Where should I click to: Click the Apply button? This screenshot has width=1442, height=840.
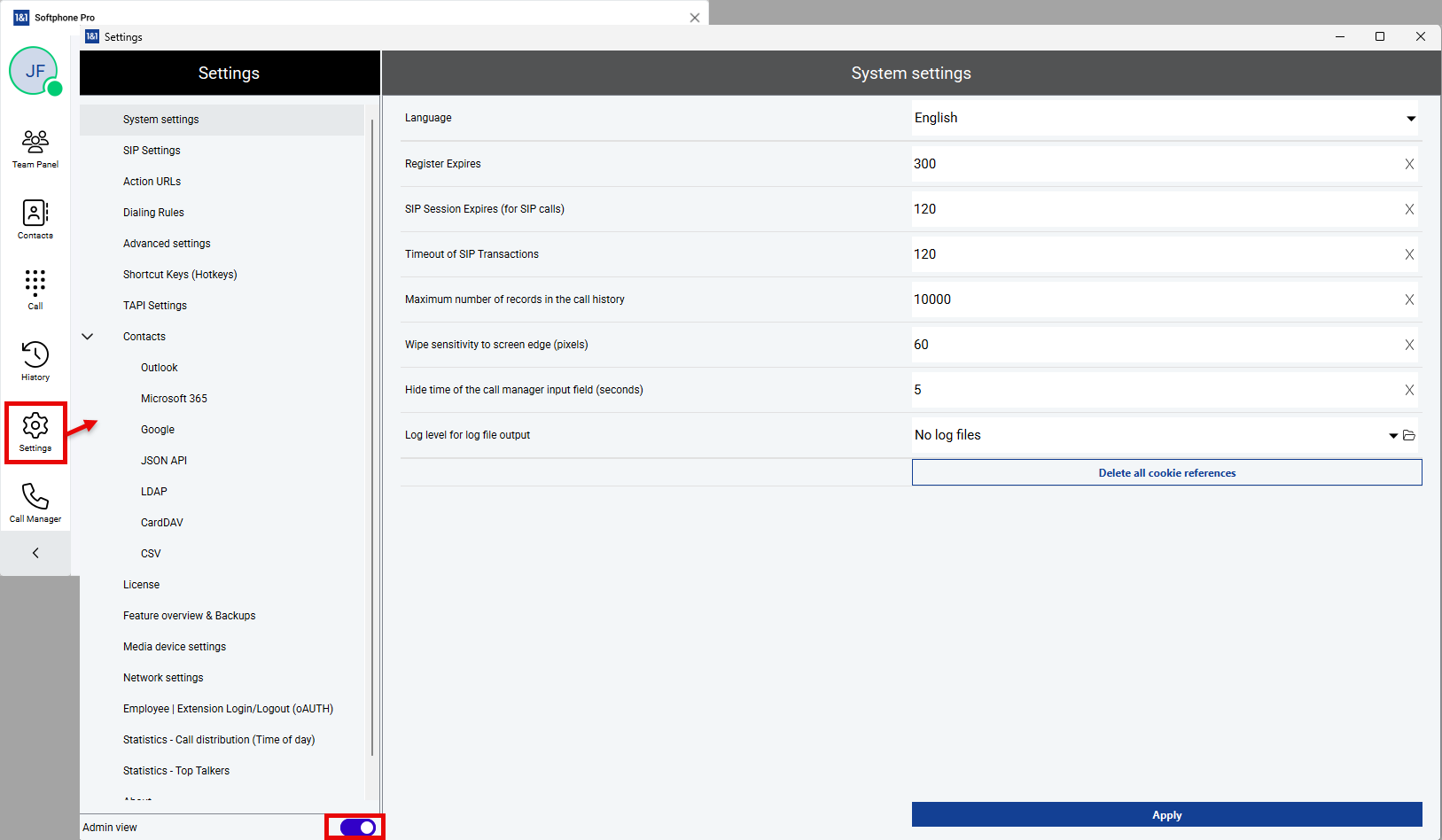[x=1166, y=815]
